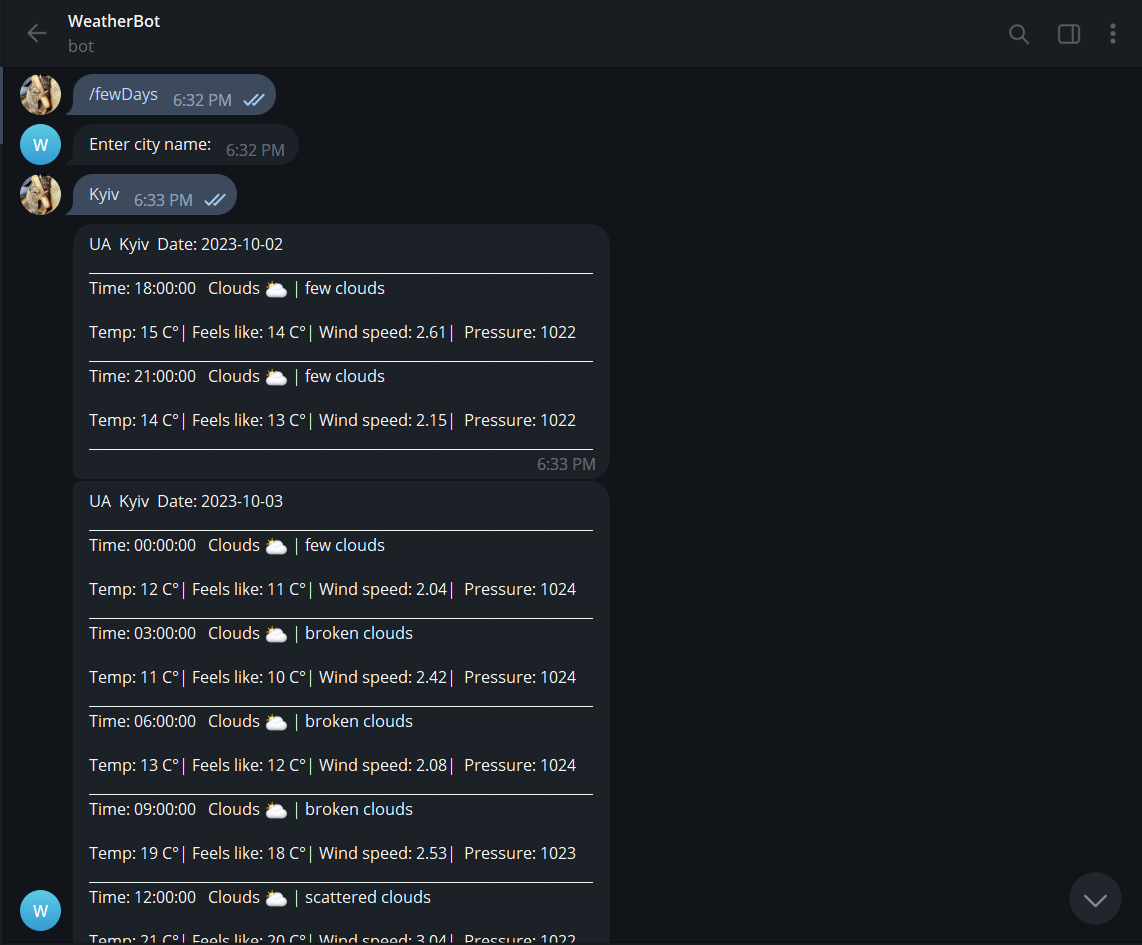The width and height of the screenshot is (1142, 945).
Task: Click the user's lion profile picture
Action: coord(40,94)
